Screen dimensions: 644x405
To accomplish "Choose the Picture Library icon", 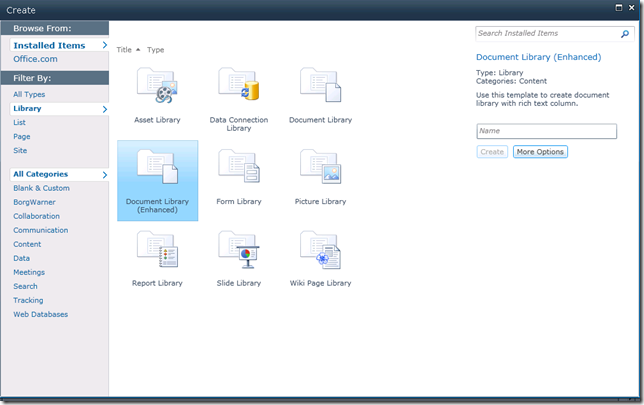I will click(x=320, y=169).
